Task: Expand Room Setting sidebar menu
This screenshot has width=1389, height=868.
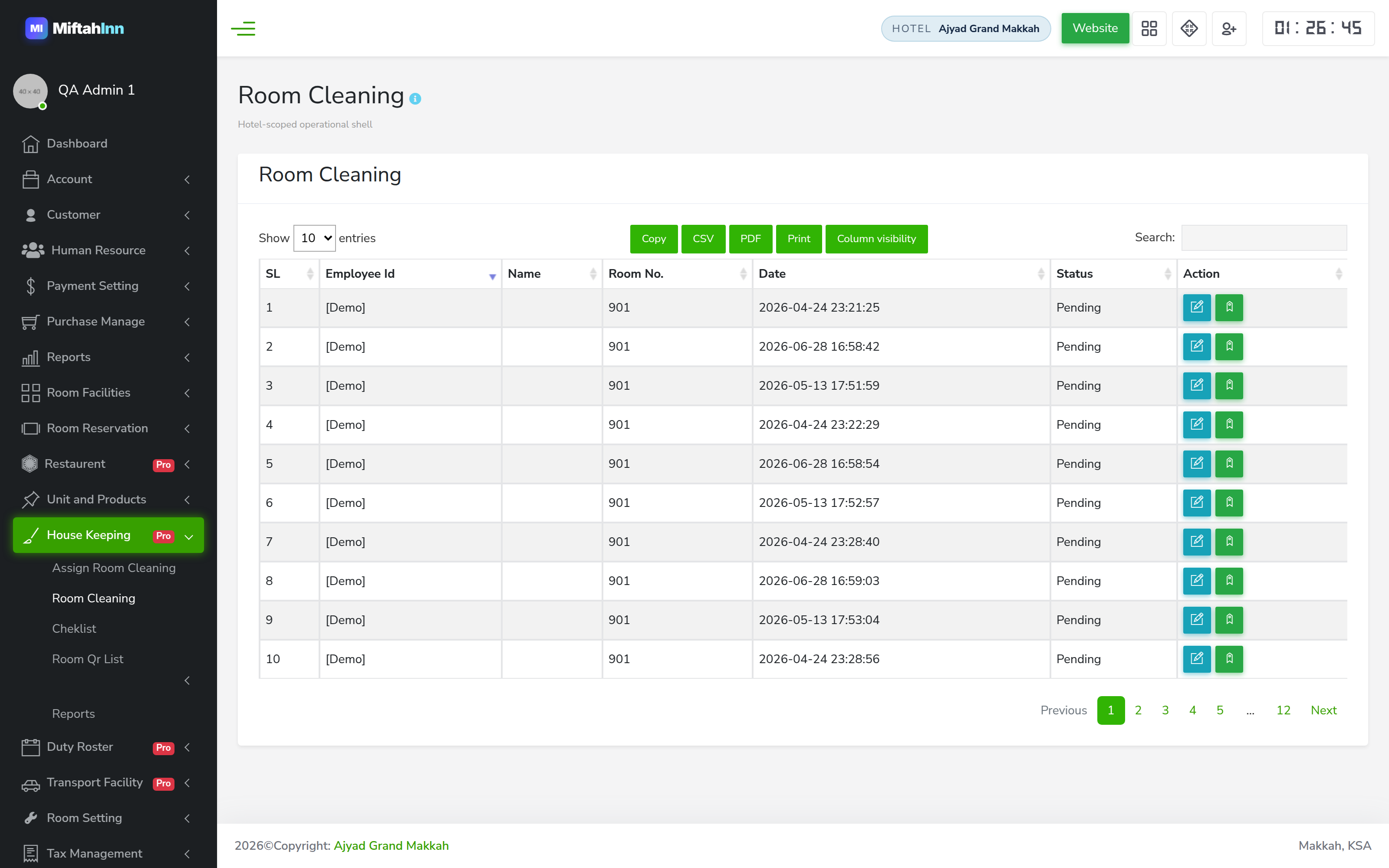Action: (x=109, y=818)
